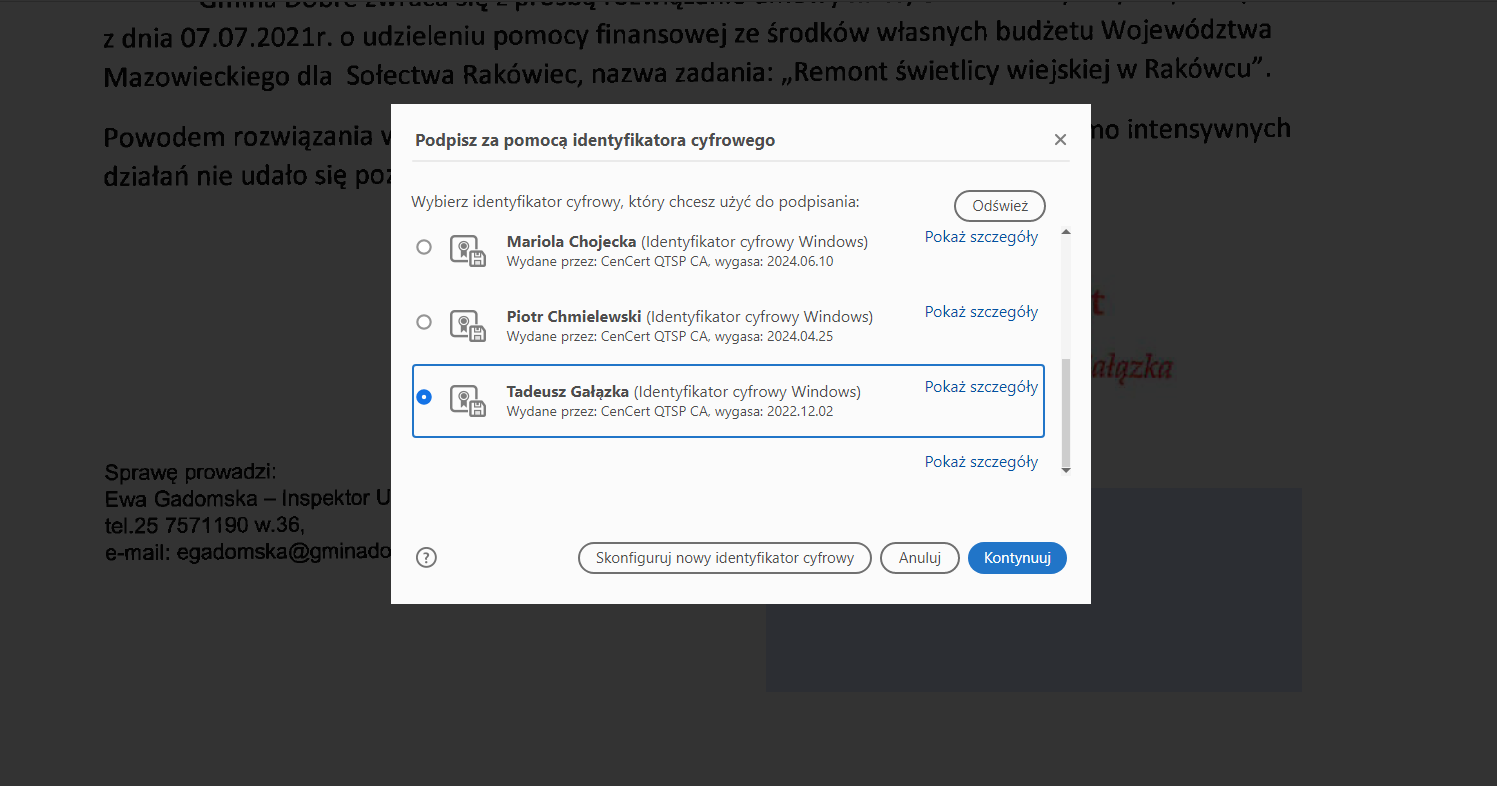The height and width of the screenshot is (786, 1497).
Task: Select the Mariola Chojecka radio button
Action: (x=424, y=247)
